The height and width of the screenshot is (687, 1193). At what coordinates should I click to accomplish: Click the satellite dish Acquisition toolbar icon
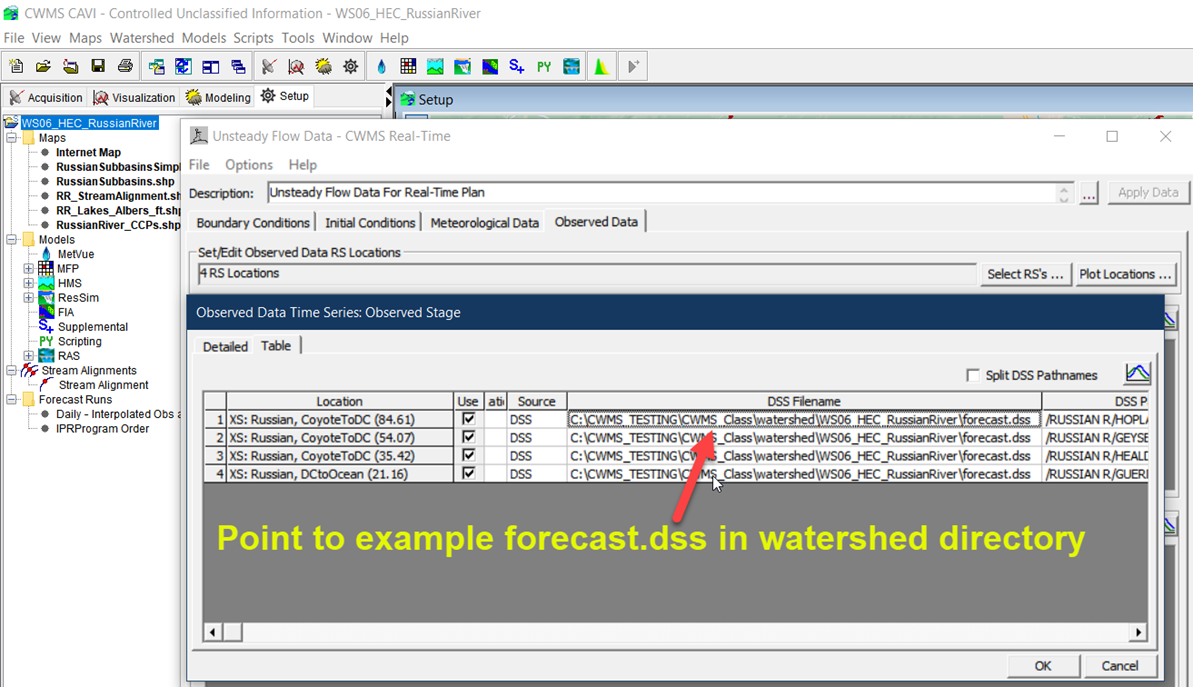pyautogui.click(x=269, y=67)
